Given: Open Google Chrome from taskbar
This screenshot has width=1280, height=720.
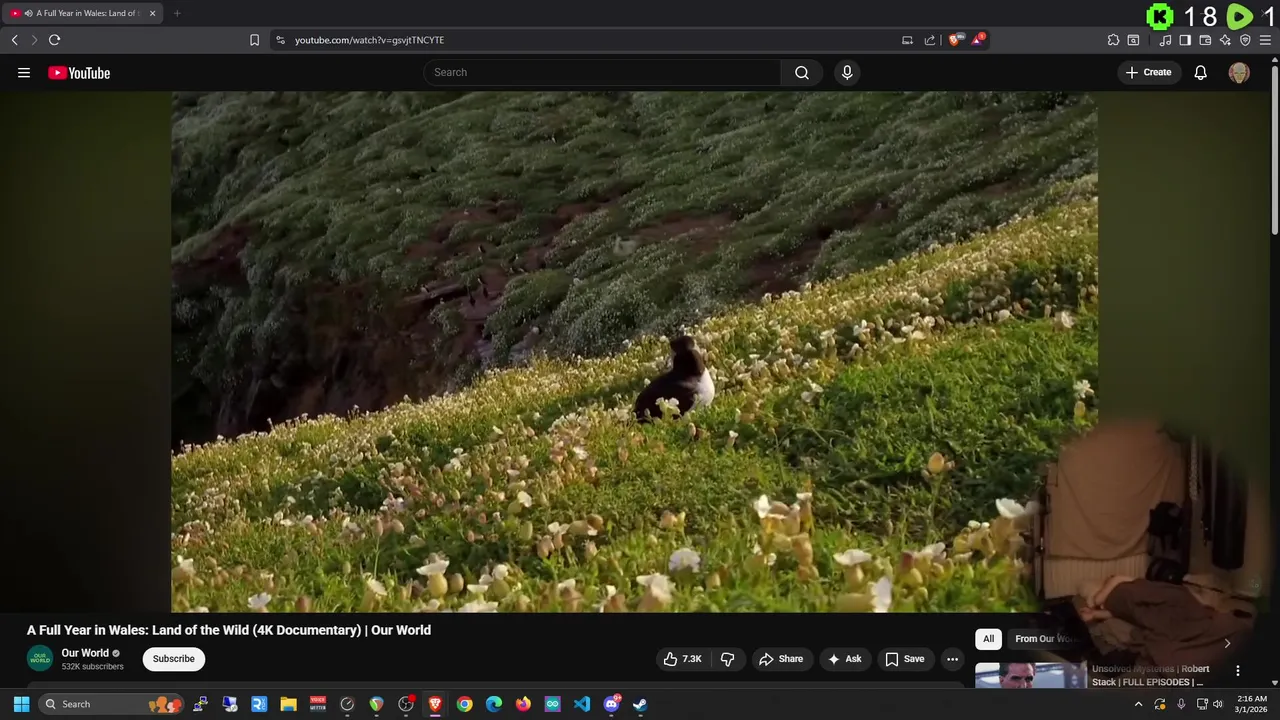Looking at the screenshot, I should pos(464,704).
